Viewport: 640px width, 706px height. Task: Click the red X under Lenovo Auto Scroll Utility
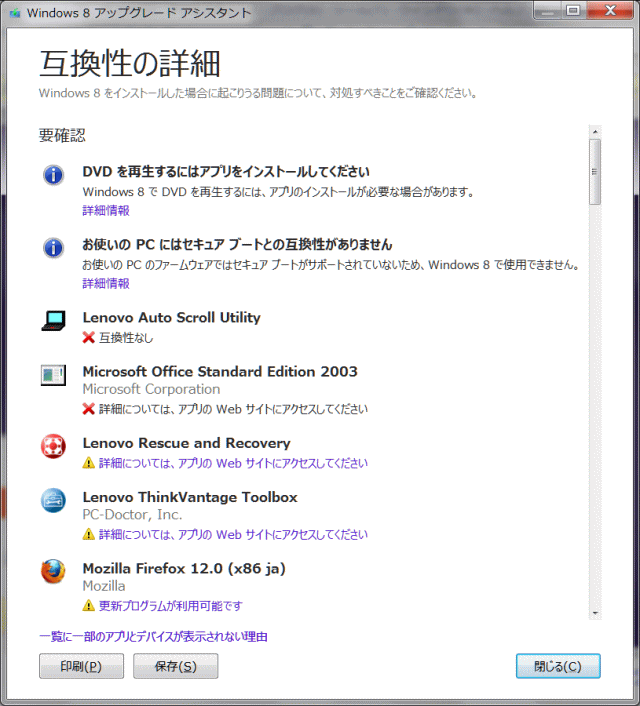(x=89, y=338)
